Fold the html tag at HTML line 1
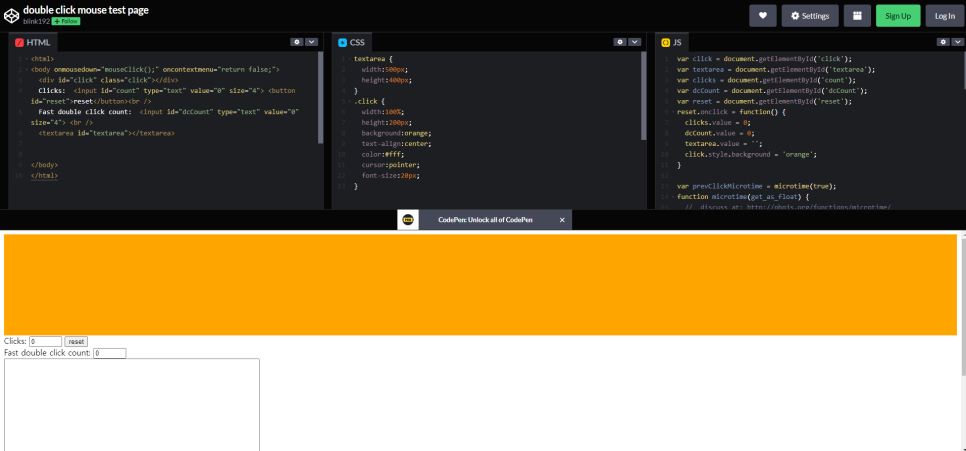 (26, 59)
